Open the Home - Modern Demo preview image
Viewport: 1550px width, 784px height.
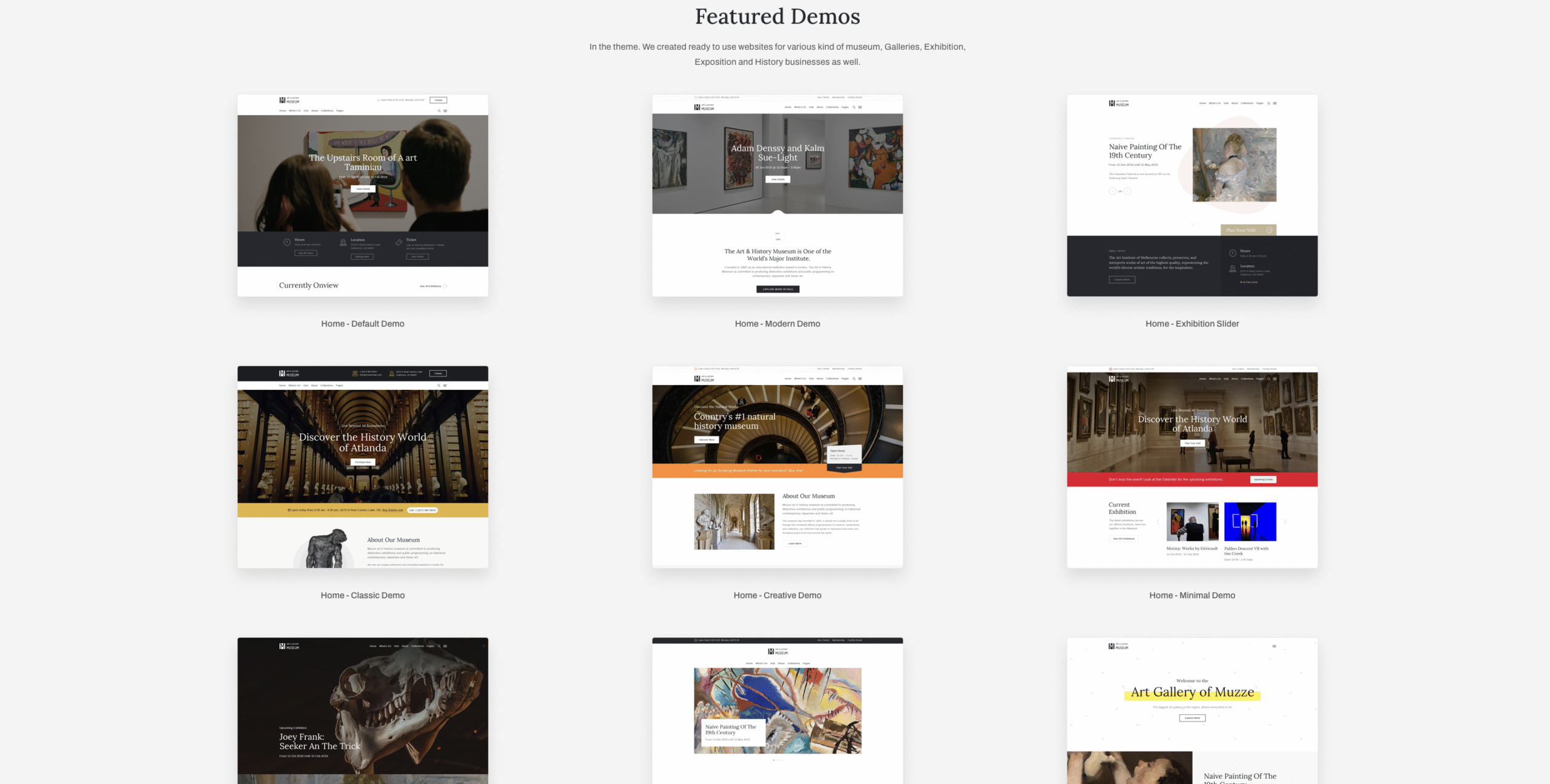tap(777, 195)
